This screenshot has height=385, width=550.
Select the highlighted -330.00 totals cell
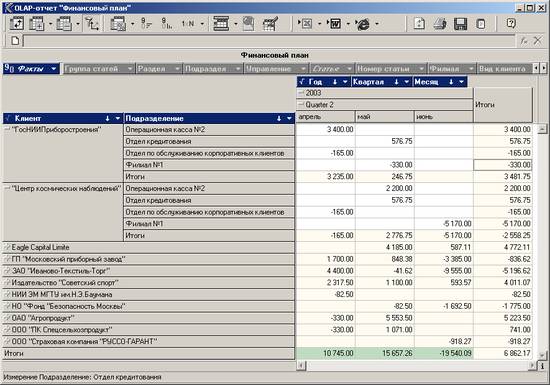click(x=503, y=165)
